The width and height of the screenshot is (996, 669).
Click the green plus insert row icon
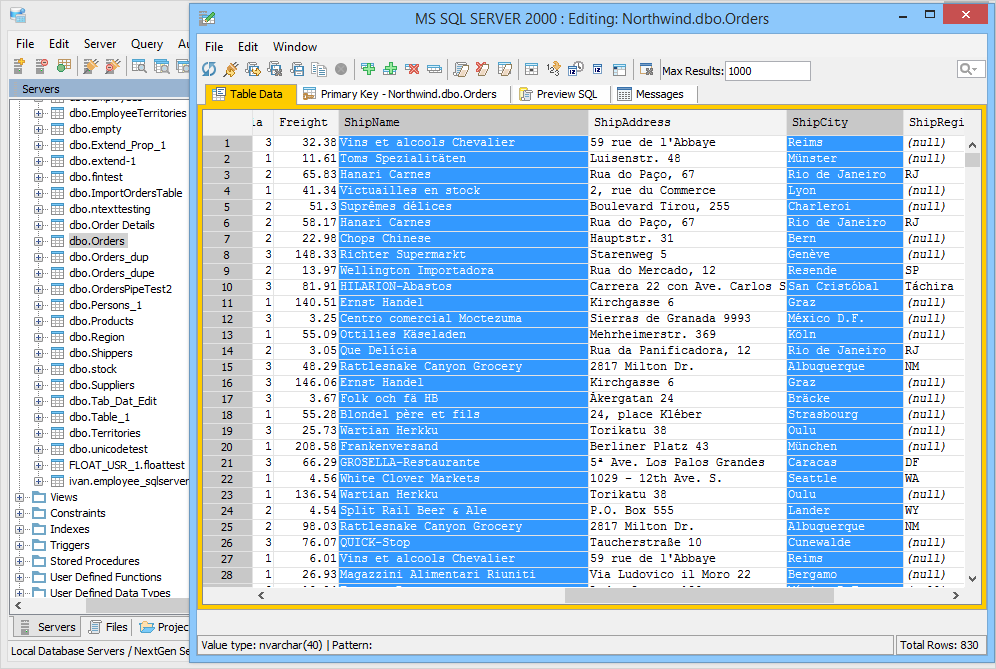[x=368, y=69]
